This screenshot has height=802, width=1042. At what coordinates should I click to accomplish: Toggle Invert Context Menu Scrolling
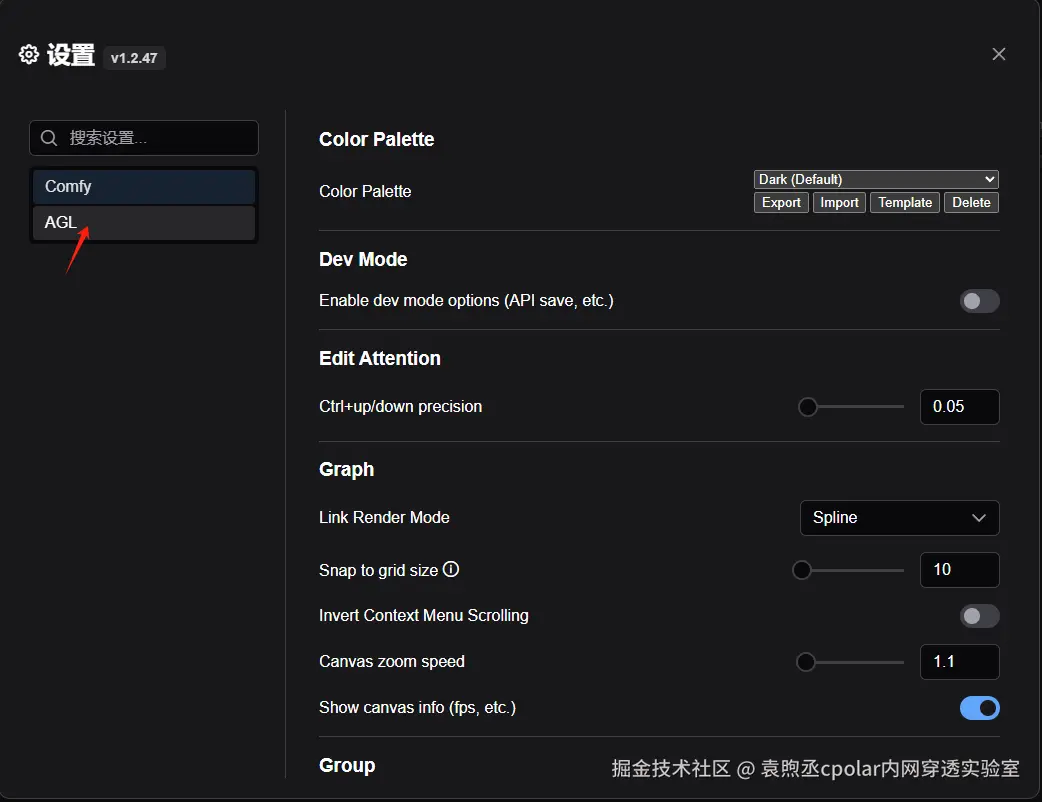pyautogui.click(x=979, y=616)
